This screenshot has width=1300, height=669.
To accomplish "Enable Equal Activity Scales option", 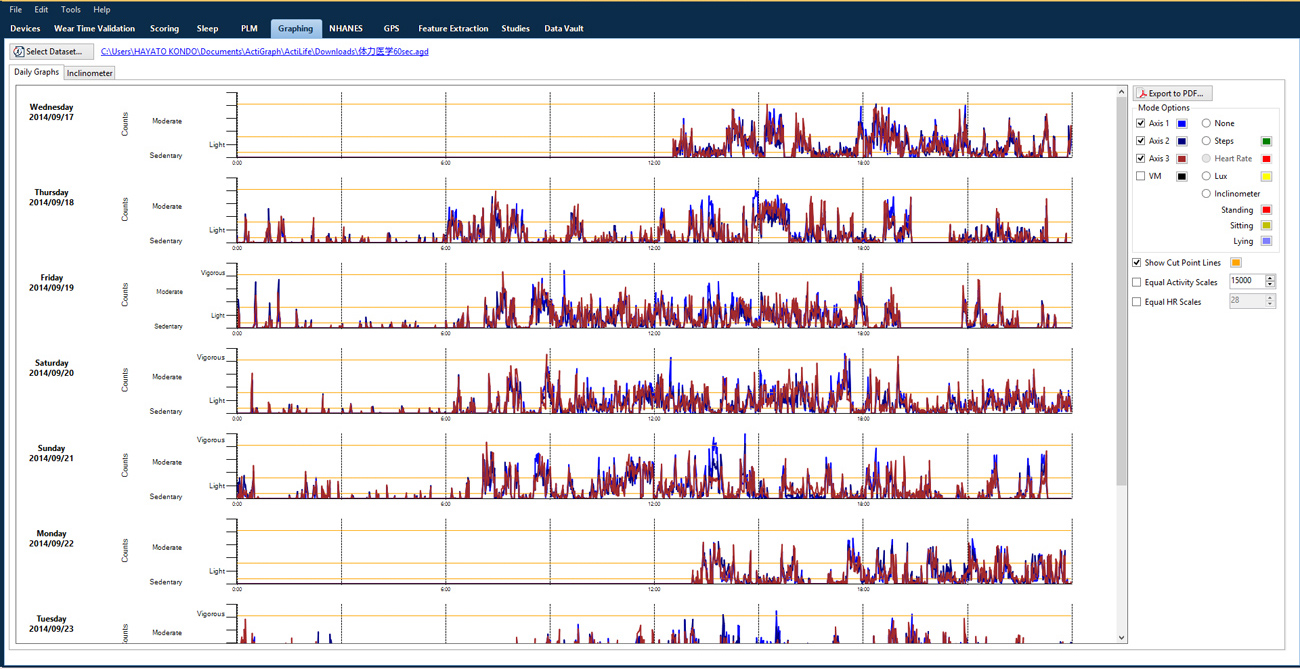I will click(1138, 282).
